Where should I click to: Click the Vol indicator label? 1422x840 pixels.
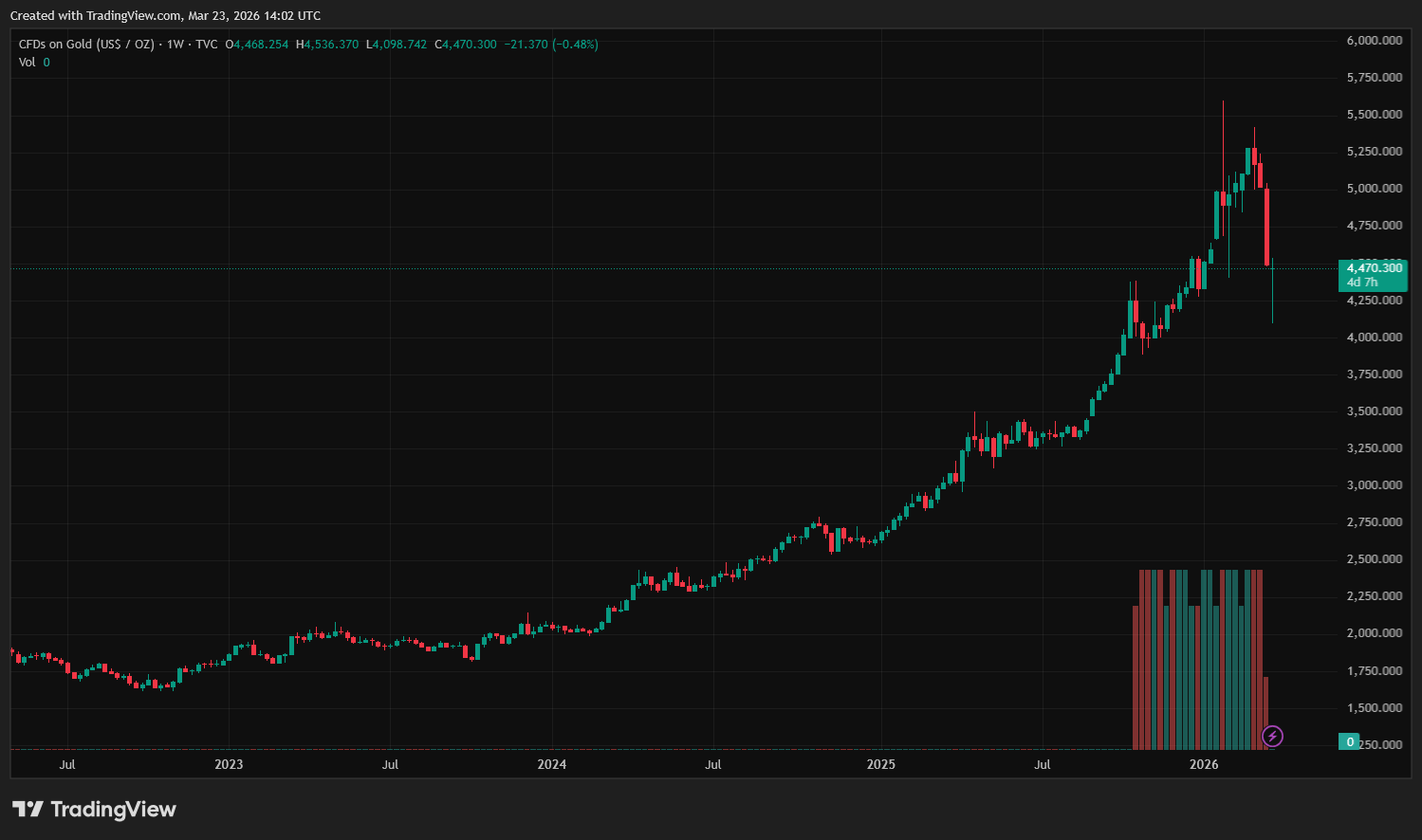[x=27, y=63]
